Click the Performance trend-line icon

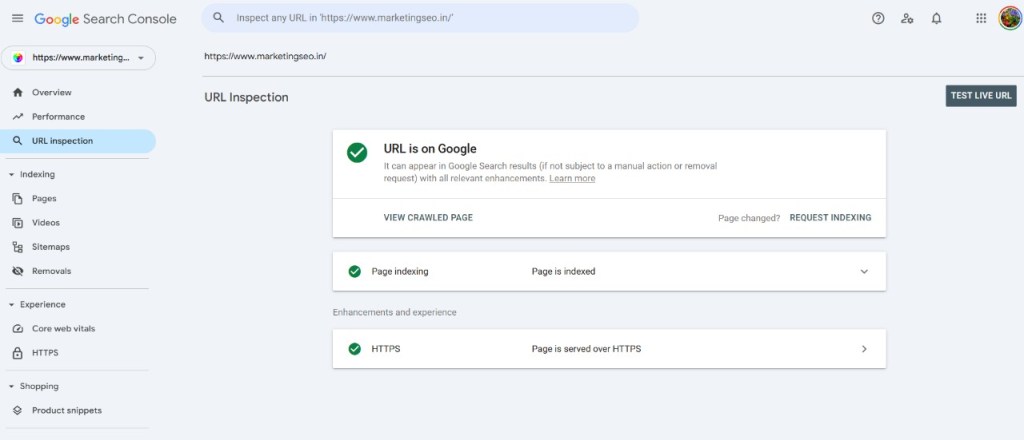(x=18, y=117)
